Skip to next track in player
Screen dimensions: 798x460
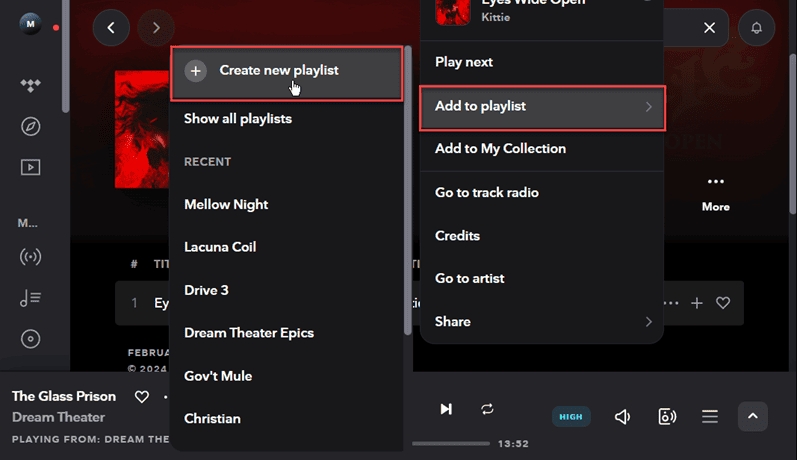pos(446,409)
